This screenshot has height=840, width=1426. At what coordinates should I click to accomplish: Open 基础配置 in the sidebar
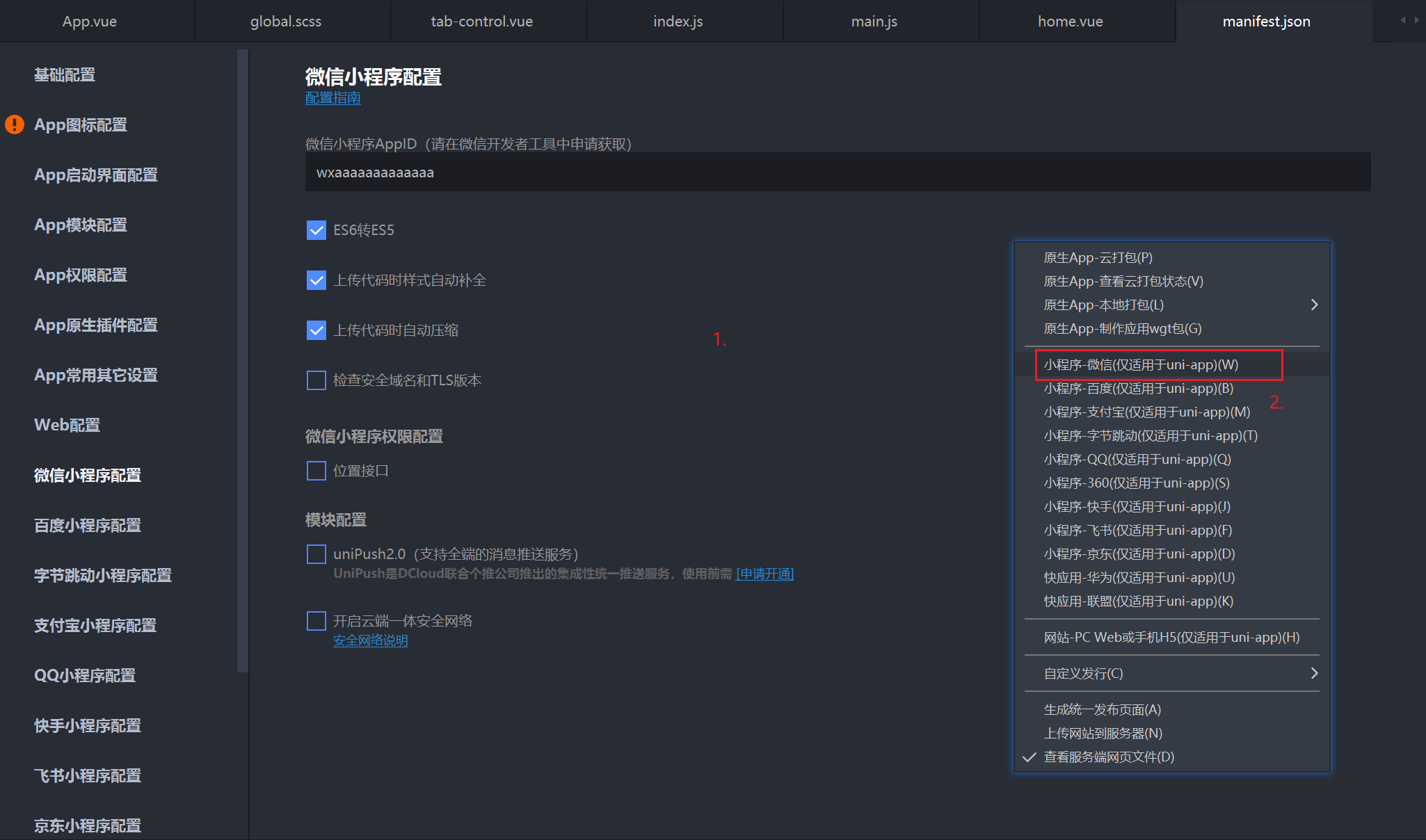click(65, 74)
